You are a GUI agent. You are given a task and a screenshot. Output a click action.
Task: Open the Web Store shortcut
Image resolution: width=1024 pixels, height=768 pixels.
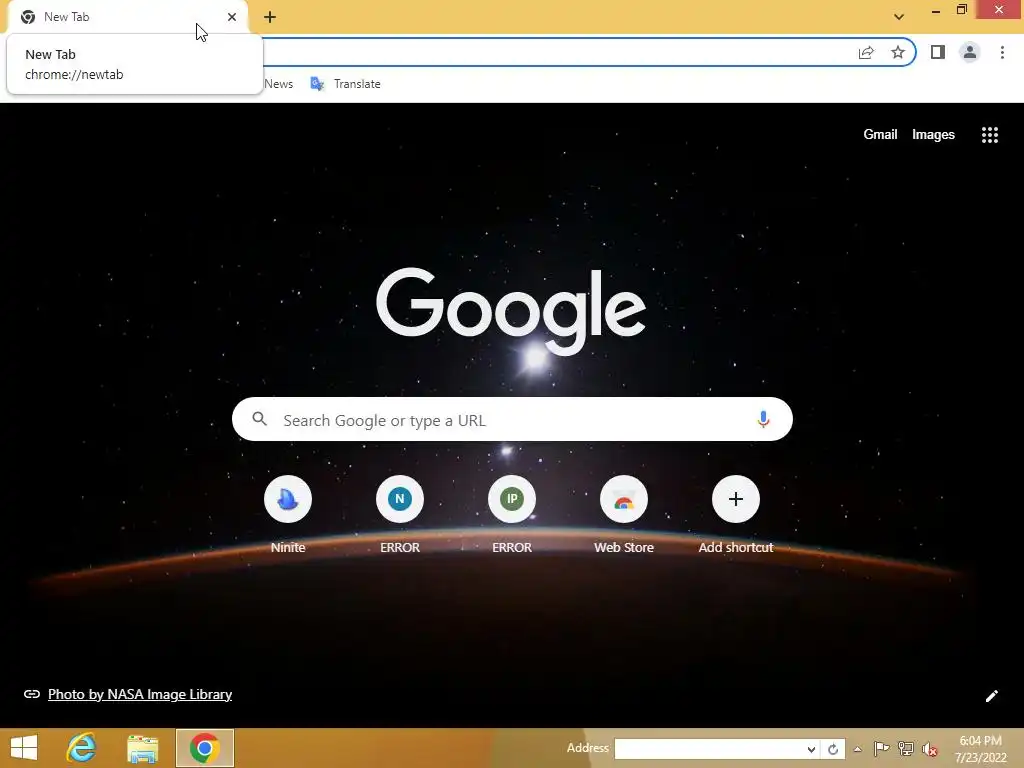click(624, 515)
